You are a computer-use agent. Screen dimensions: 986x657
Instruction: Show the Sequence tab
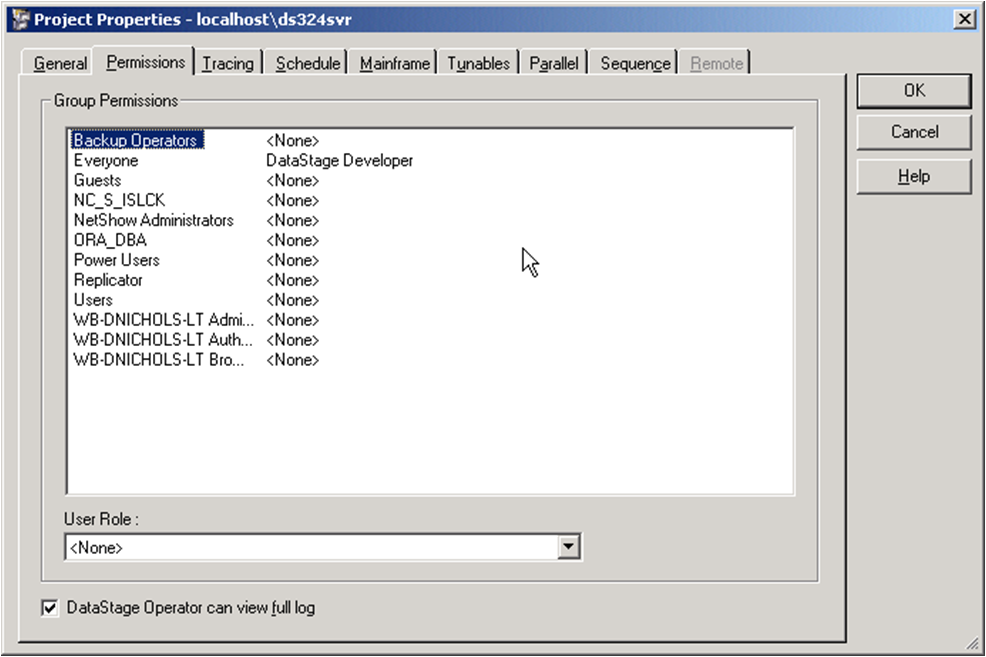point(635,63)
